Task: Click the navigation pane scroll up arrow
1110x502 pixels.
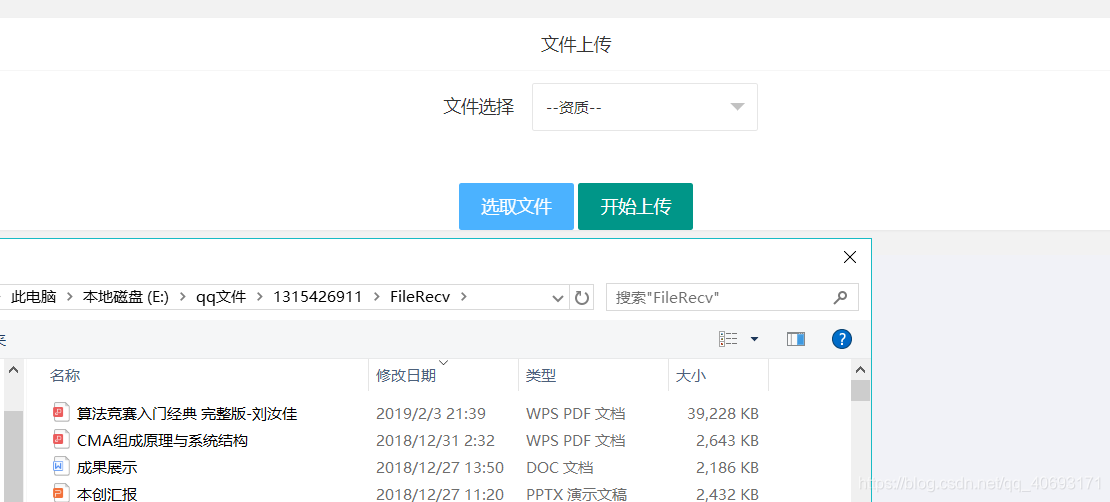Action: click(13, 370)
